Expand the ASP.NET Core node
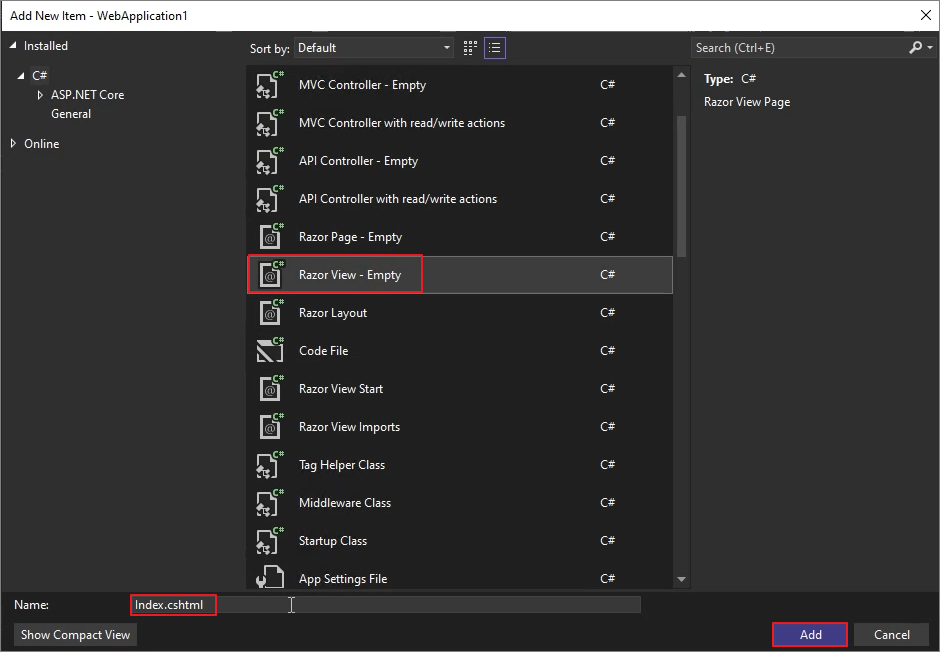 tap(40, 95)
